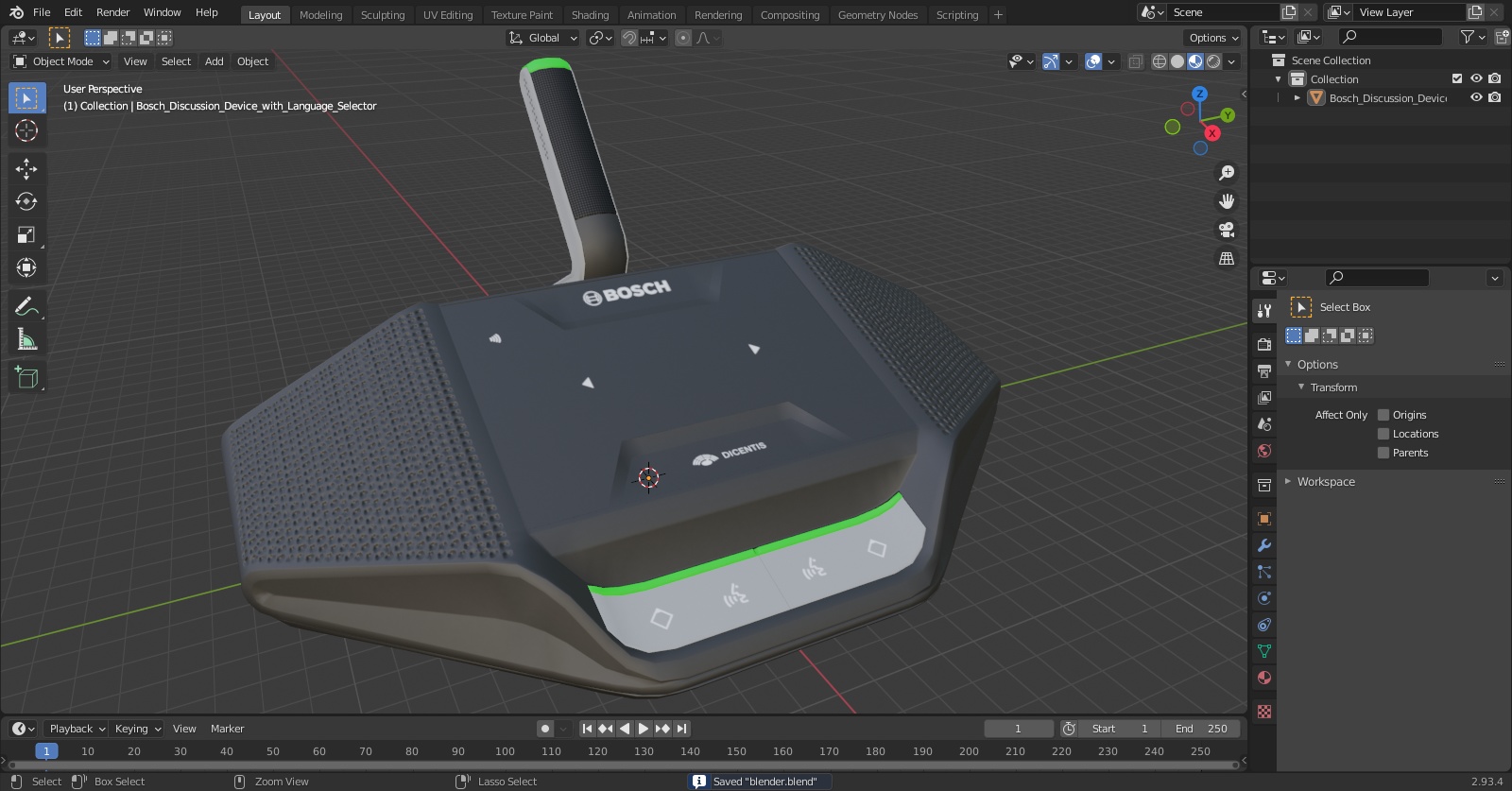Open the viewport Add menu
This screenshot has height=791, width=1512.
click(215, 61)
